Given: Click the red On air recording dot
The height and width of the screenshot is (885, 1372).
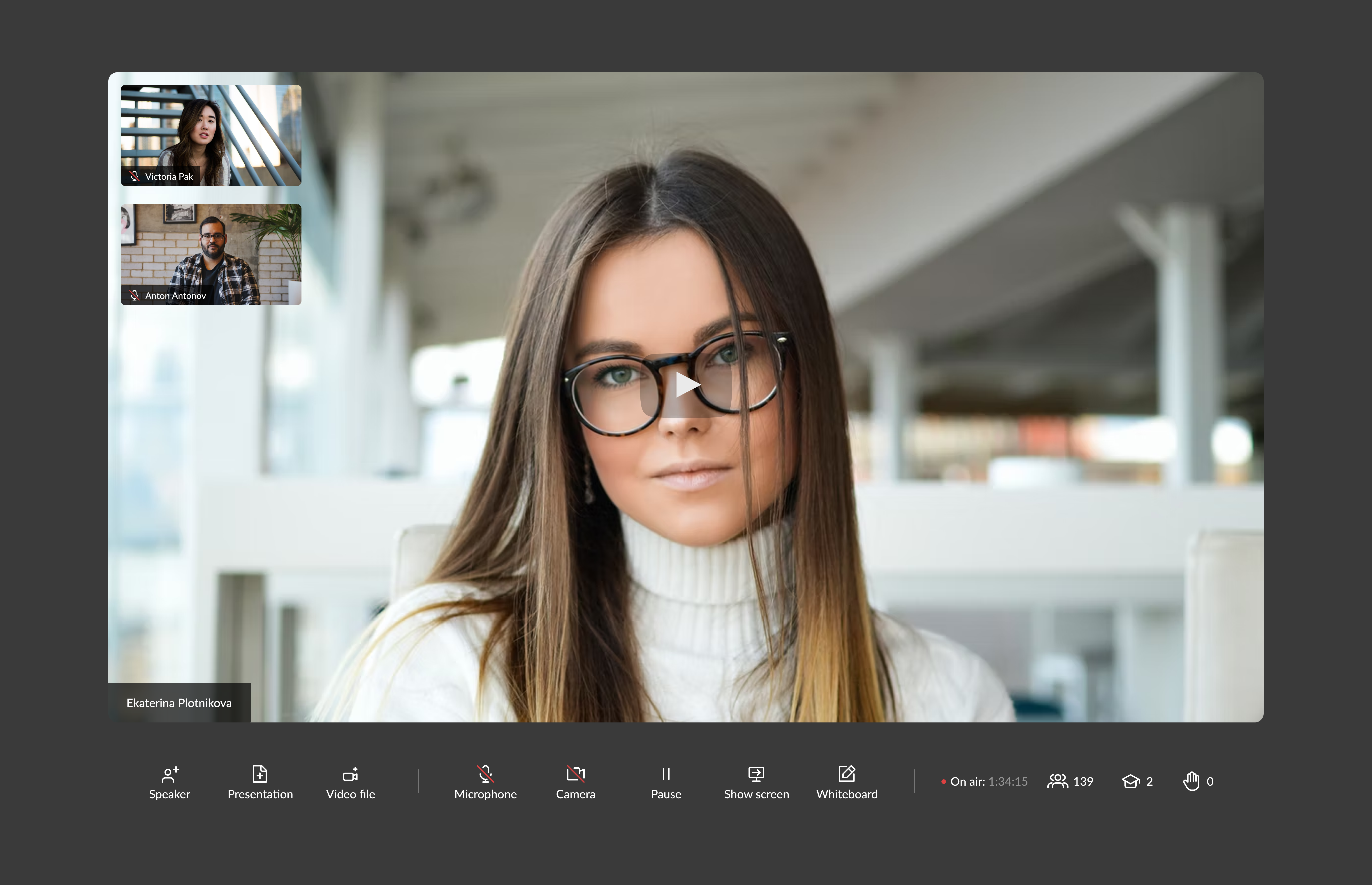Looking at the screenshot, I should click(943, 782).
